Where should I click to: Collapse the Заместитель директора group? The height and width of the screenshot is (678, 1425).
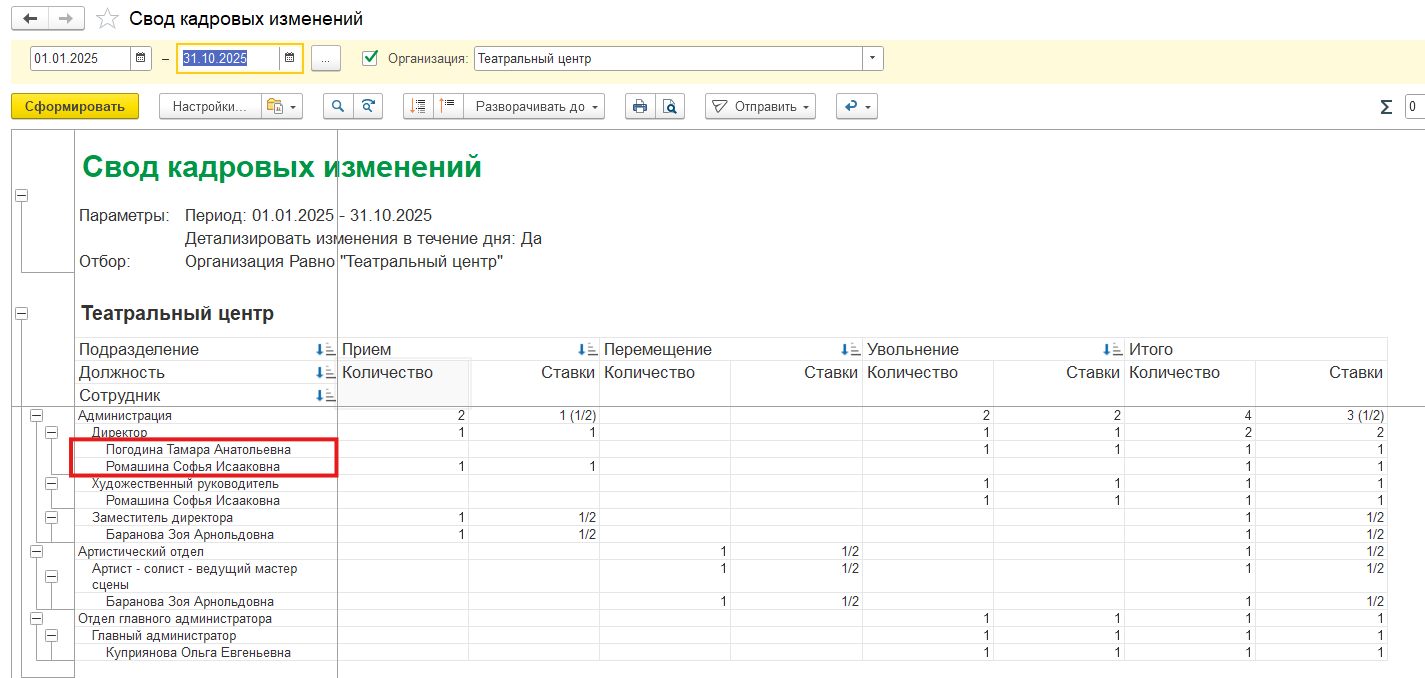[51, 517]
